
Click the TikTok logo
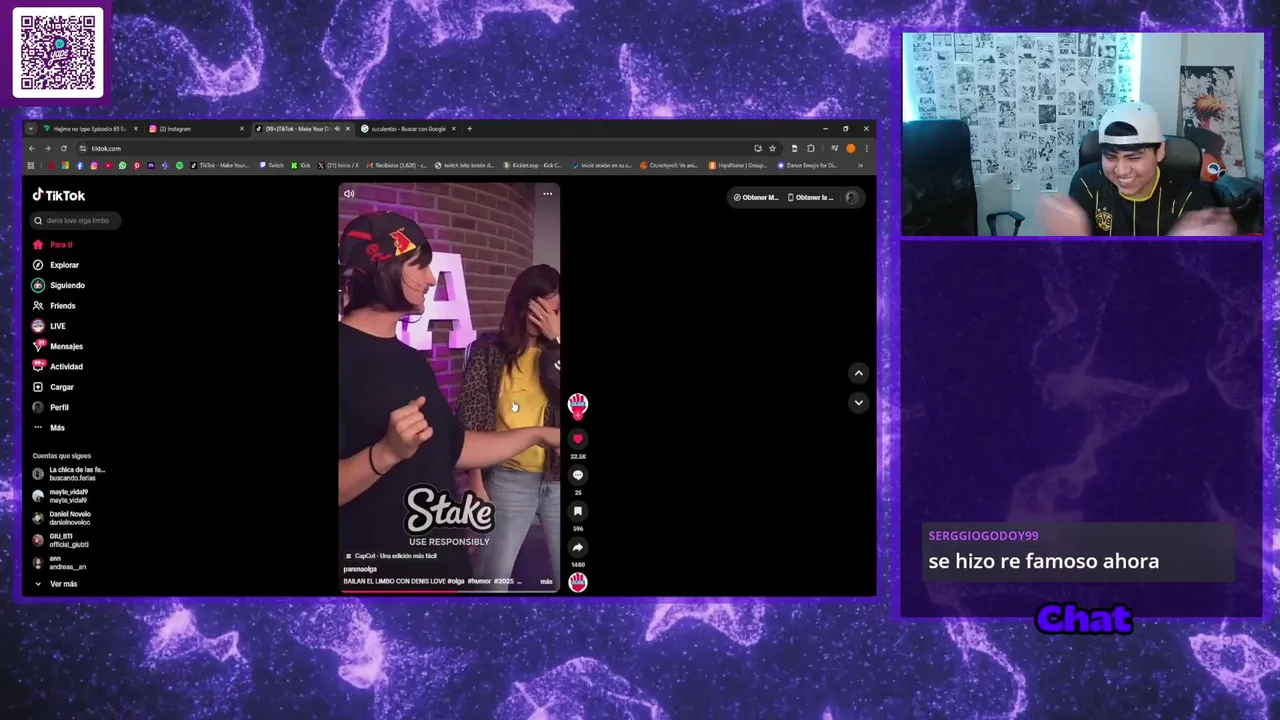coord(59,195)
